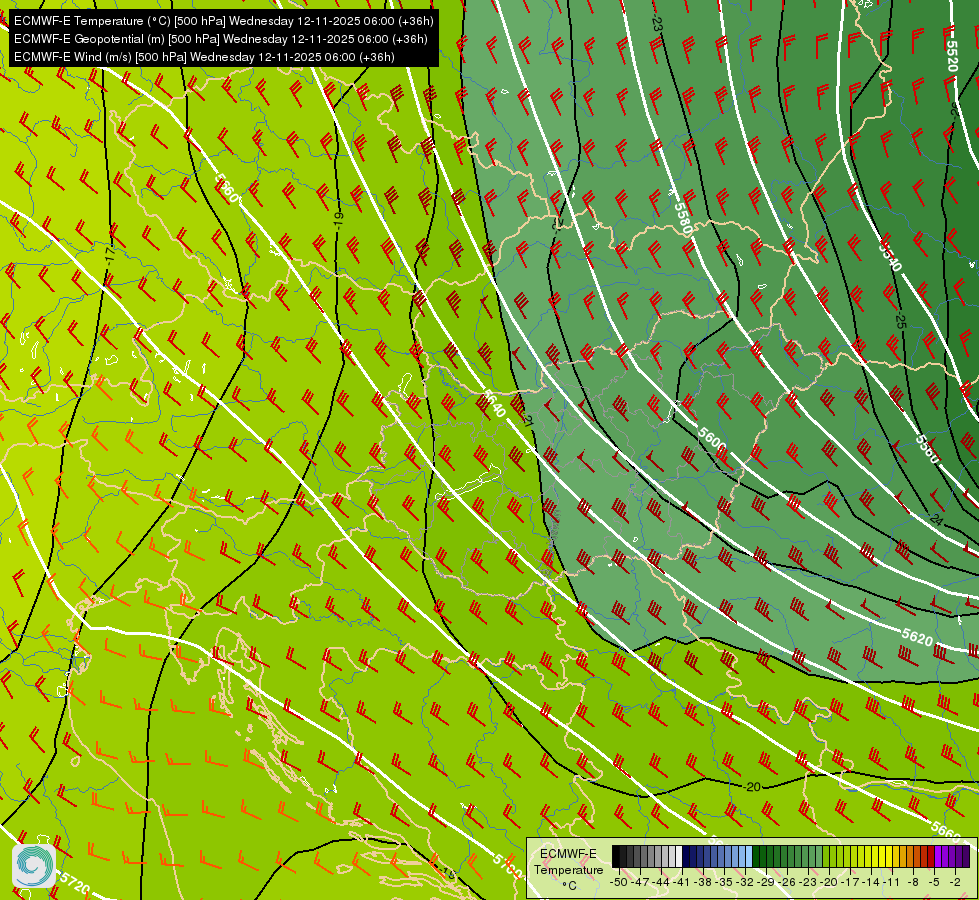The height and width of the screenshot is (900, 979).
Task: Click the 5600 geopotential contour label
Action: point(712,439)
